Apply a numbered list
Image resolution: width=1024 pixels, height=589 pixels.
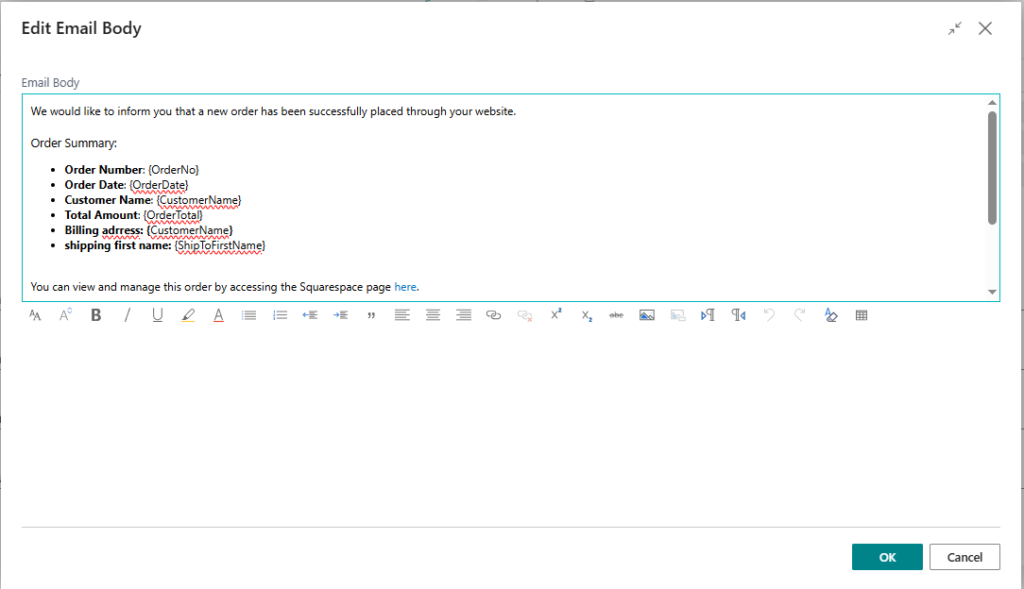coord(280,315)
